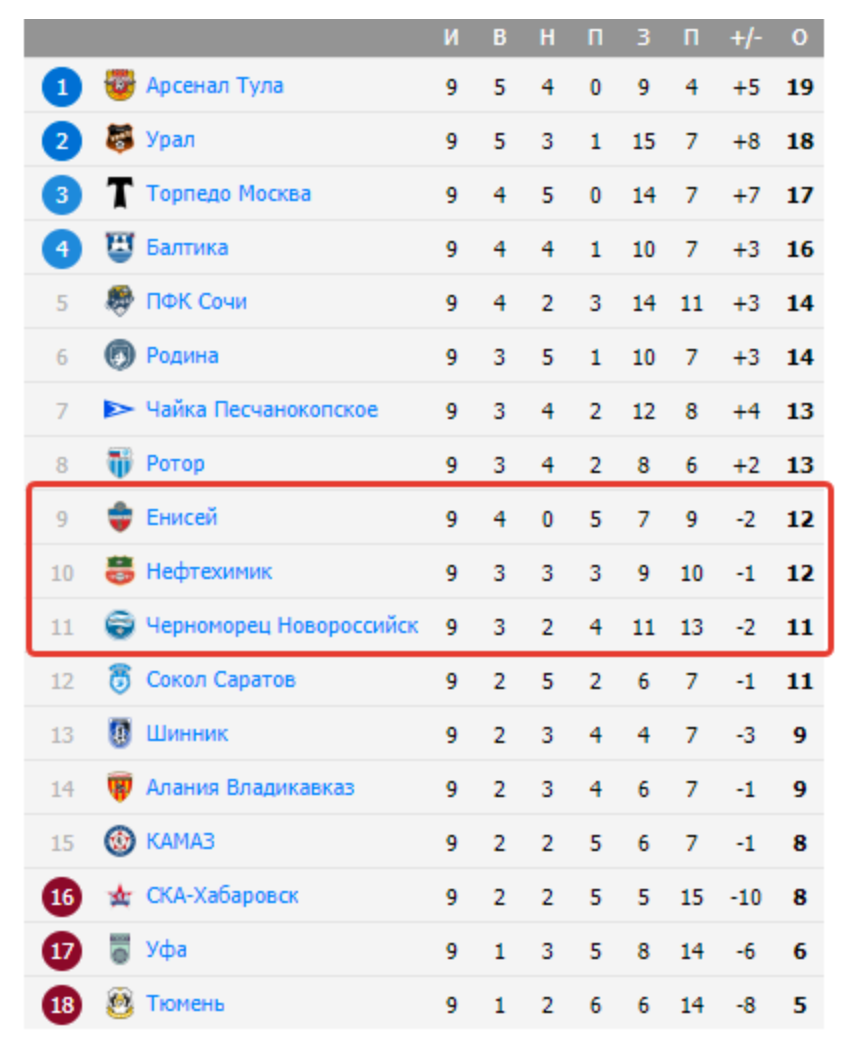Click the Енисей club emblem

[120, 518]
